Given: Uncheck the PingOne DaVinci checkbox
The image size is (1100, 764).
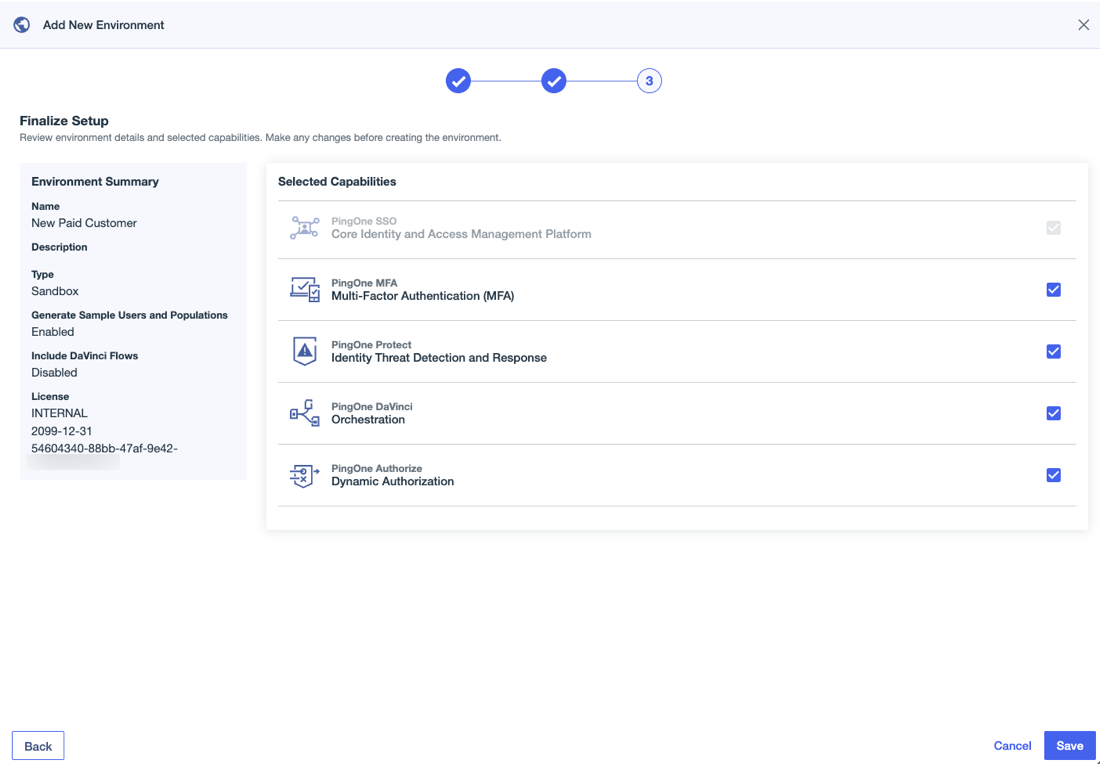Looking at the screenshot, I should pos(1053,413).
